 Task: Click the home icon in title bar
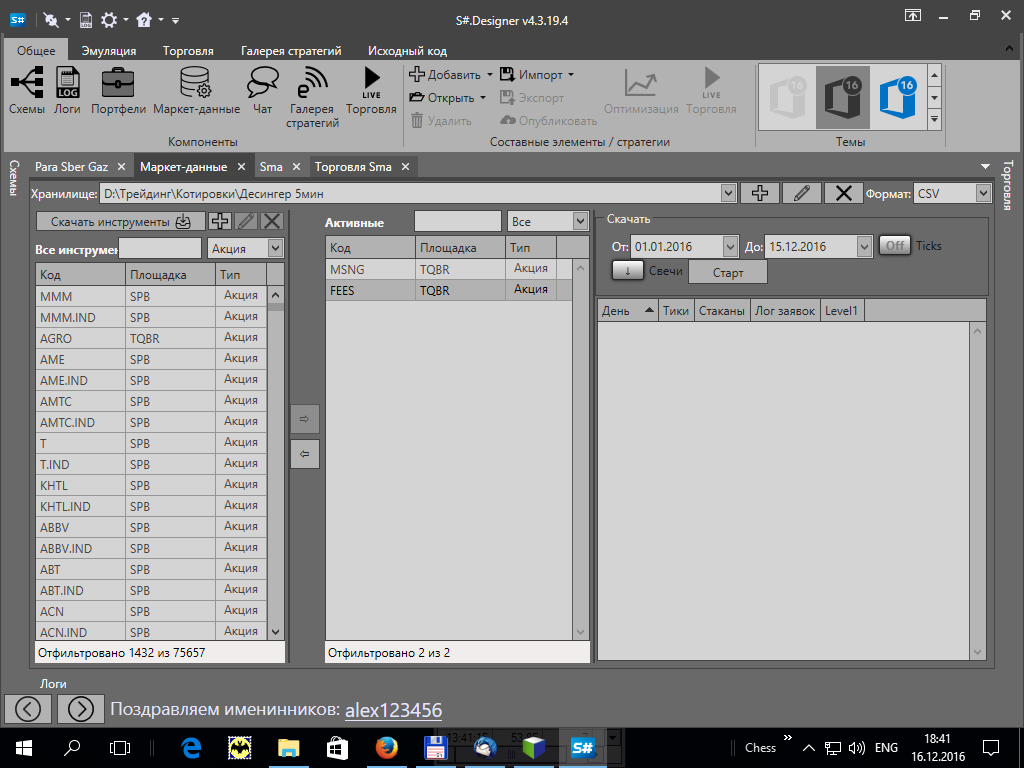tap(144, 20)
